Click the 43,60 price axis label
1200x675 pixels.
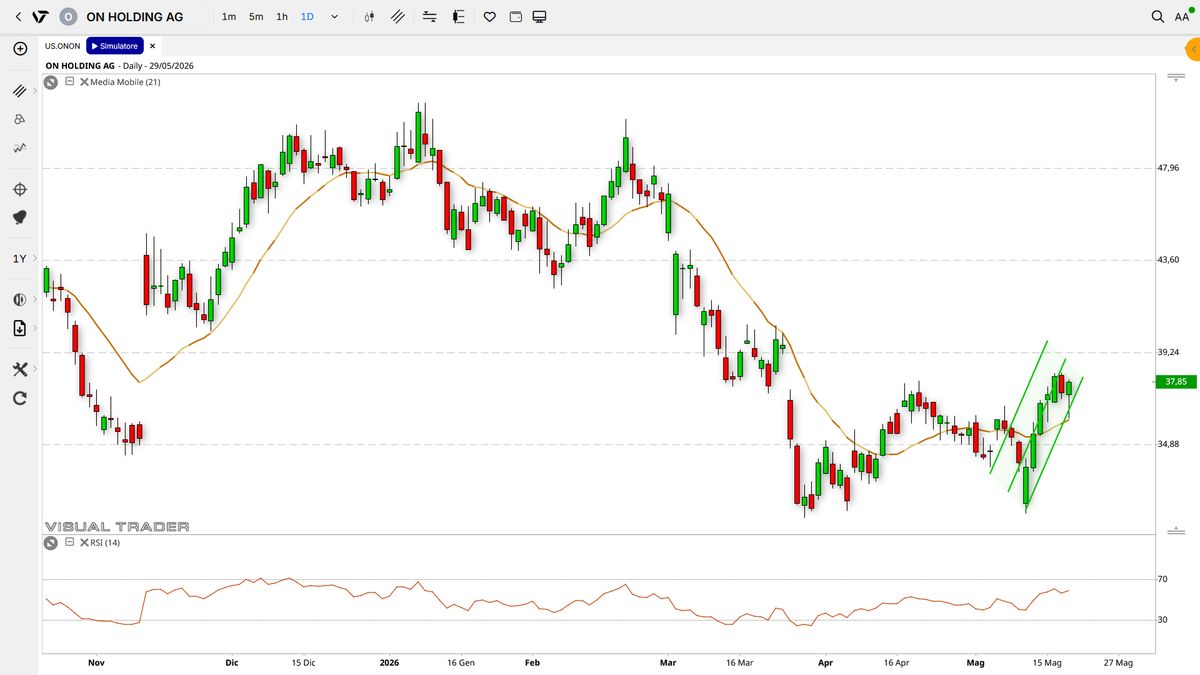pos(1168,260)
